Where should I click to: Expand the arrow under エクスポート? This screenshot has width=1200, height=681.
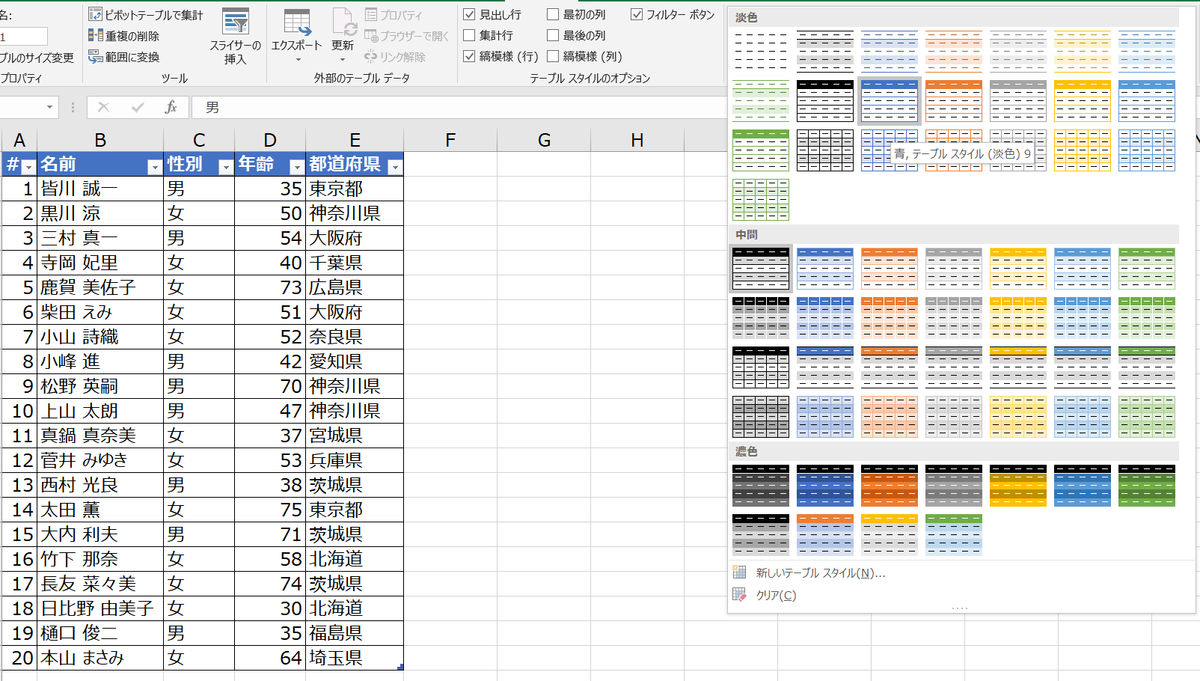point(297,60)
